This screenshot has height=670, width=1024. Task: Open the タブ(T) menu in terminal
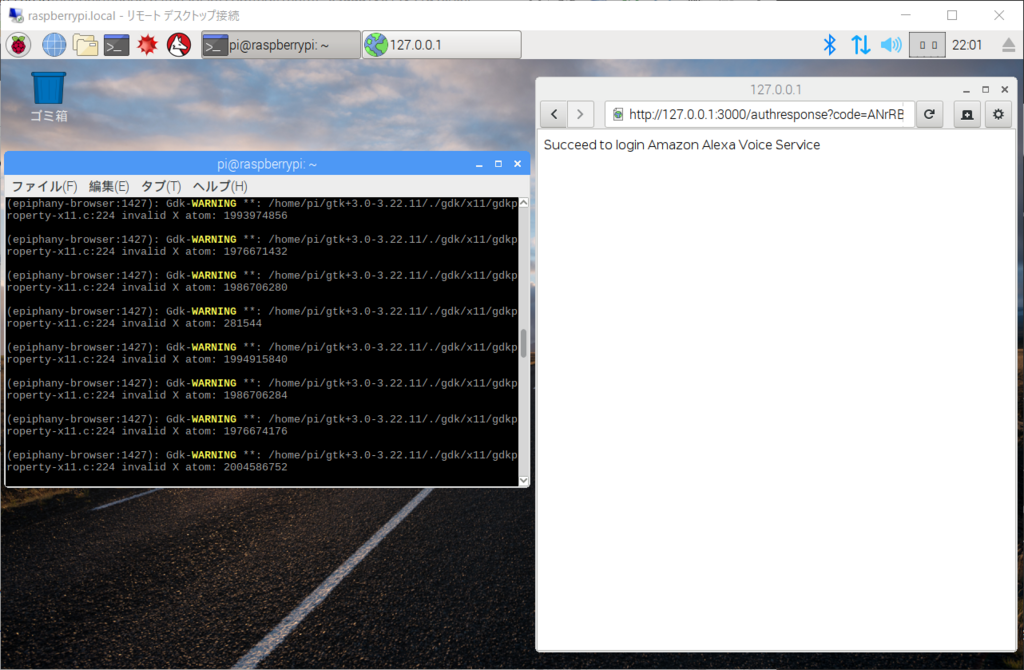pos(161,187)
